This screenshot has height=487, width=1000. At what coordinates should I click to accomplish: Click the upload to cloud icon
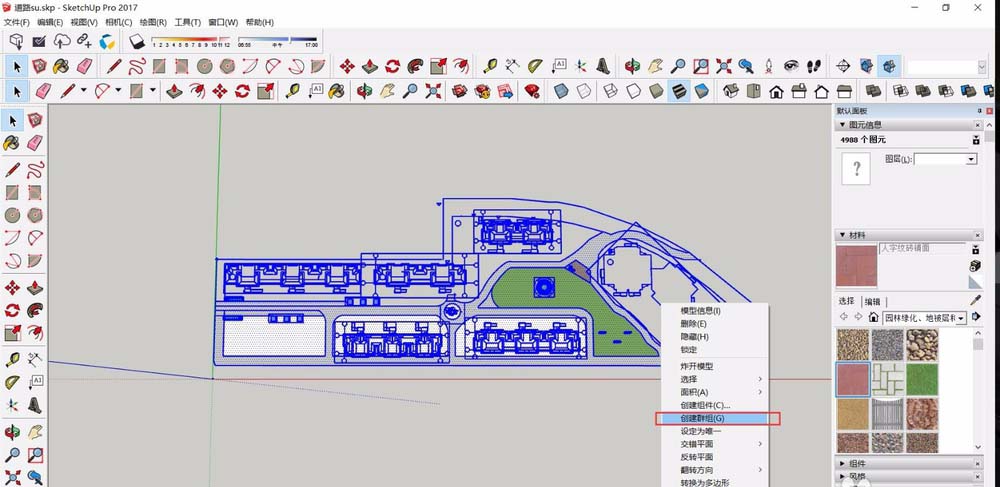(62, 41)
